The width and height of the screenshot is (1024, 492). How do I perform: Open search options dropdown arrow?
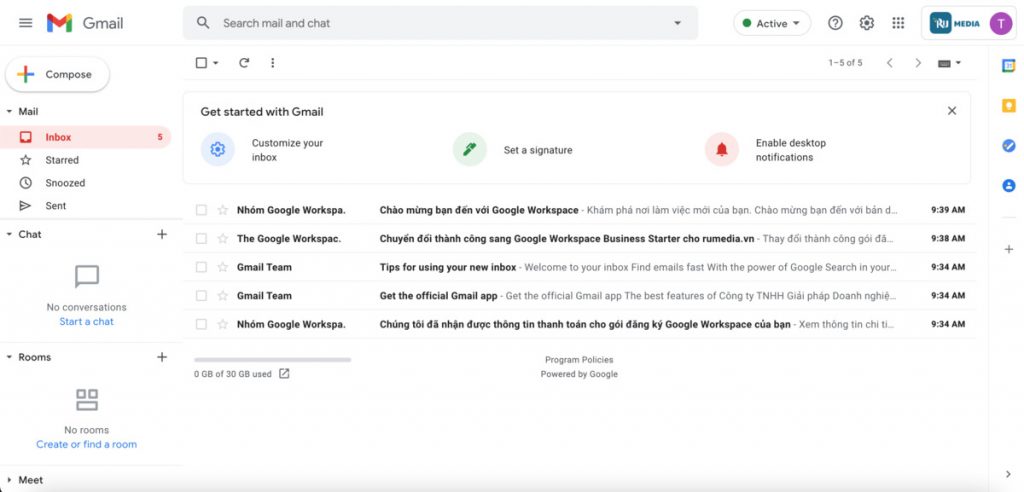click(x=677, y=23)
